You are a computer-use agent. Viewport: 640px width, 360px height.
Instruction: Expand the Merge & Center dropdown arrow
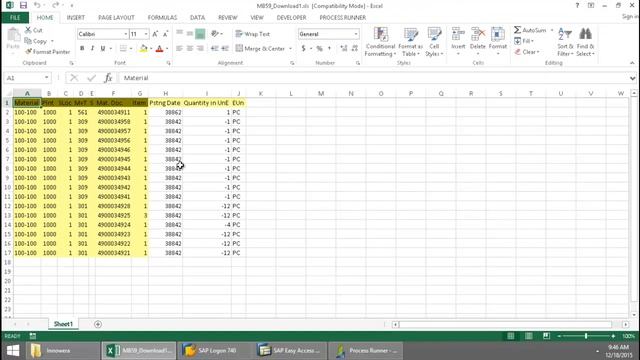290,49
